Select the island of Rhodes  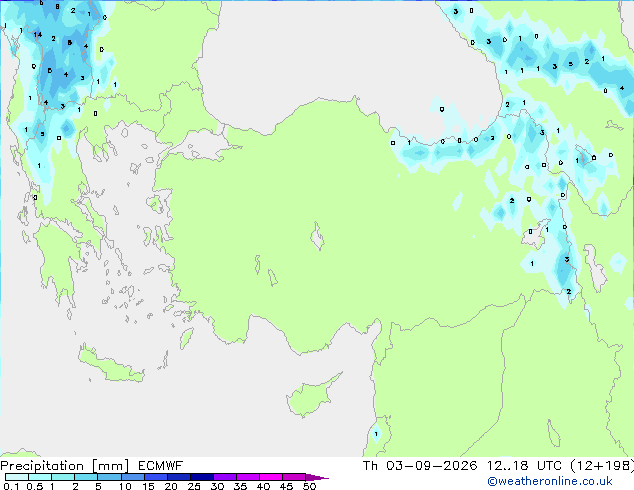(186, 339)
